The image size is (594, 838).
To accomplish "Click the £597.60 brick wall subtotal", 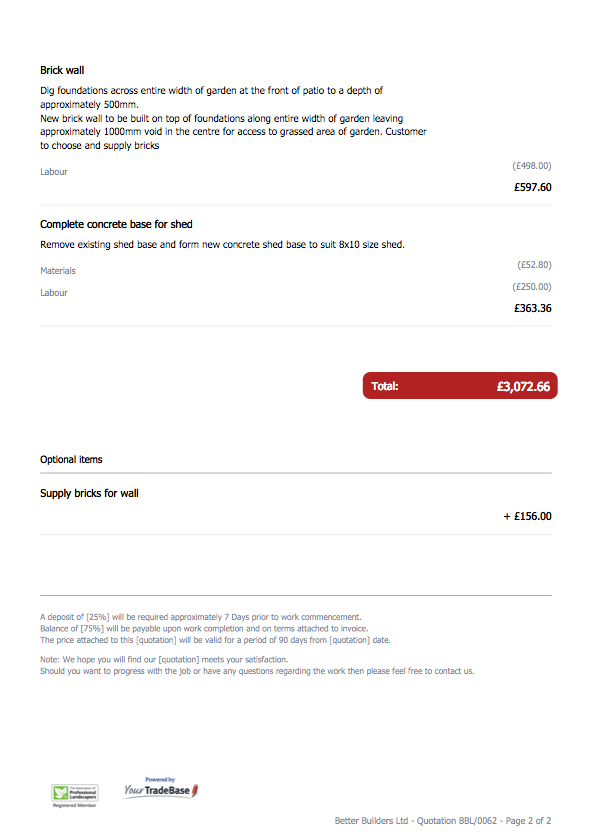I will click(x=533, y=187).
